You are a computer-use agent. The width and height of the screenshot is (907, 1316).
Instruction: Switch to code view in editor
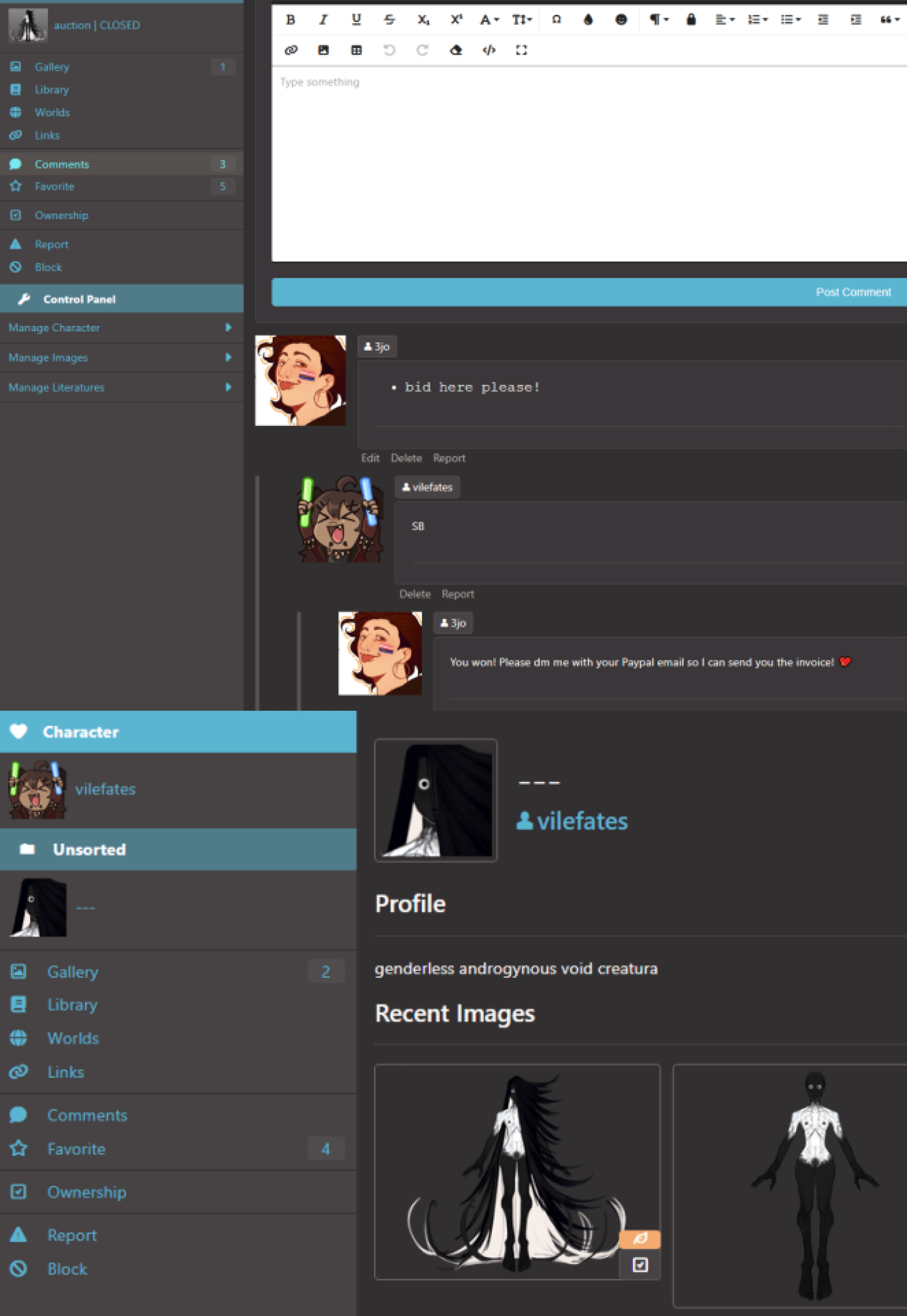pos(488,50)
